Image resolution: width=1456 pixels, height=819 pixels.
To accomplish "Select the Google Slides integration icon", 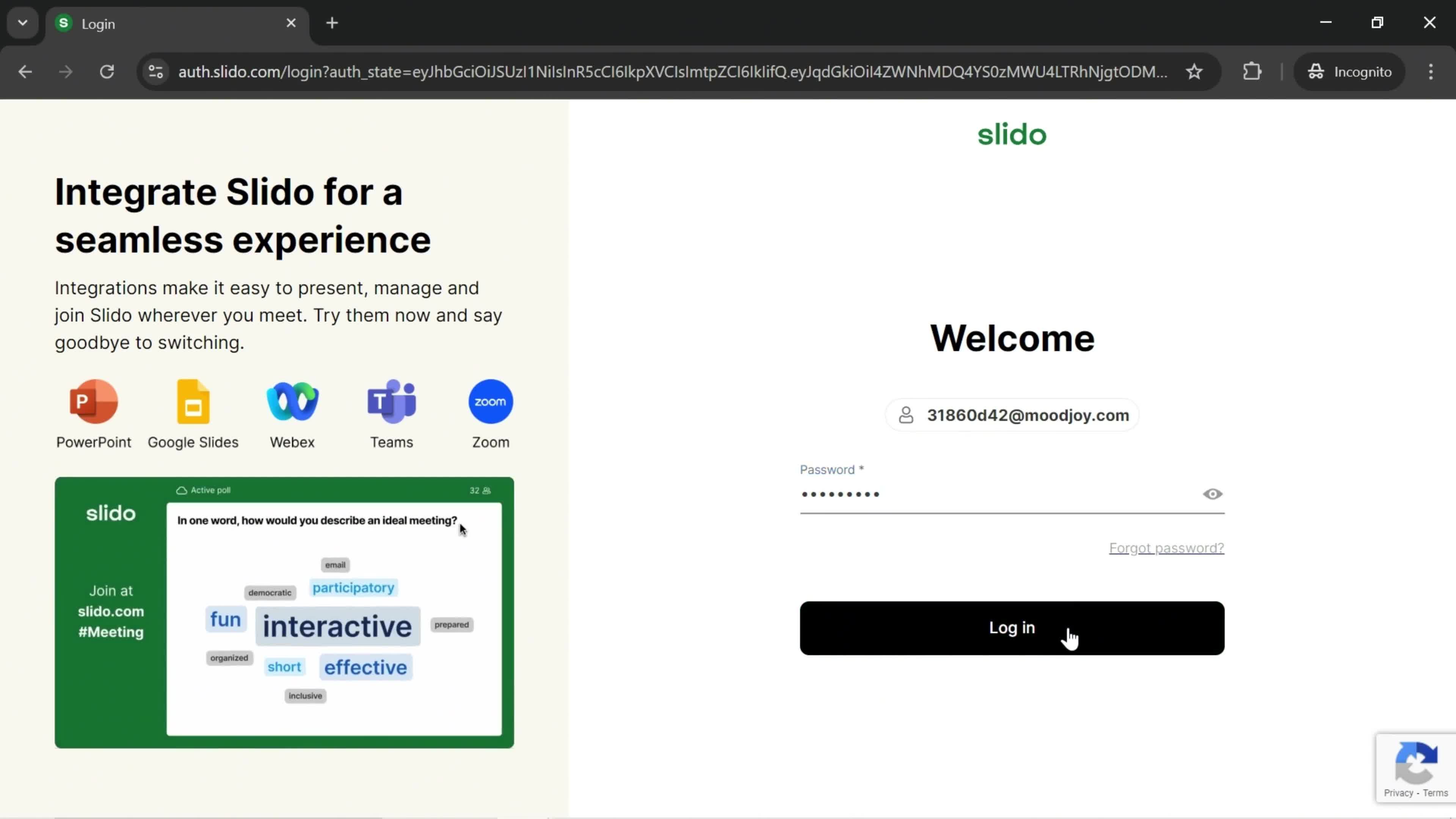I will pyautogui.click(x=193, y=401).
